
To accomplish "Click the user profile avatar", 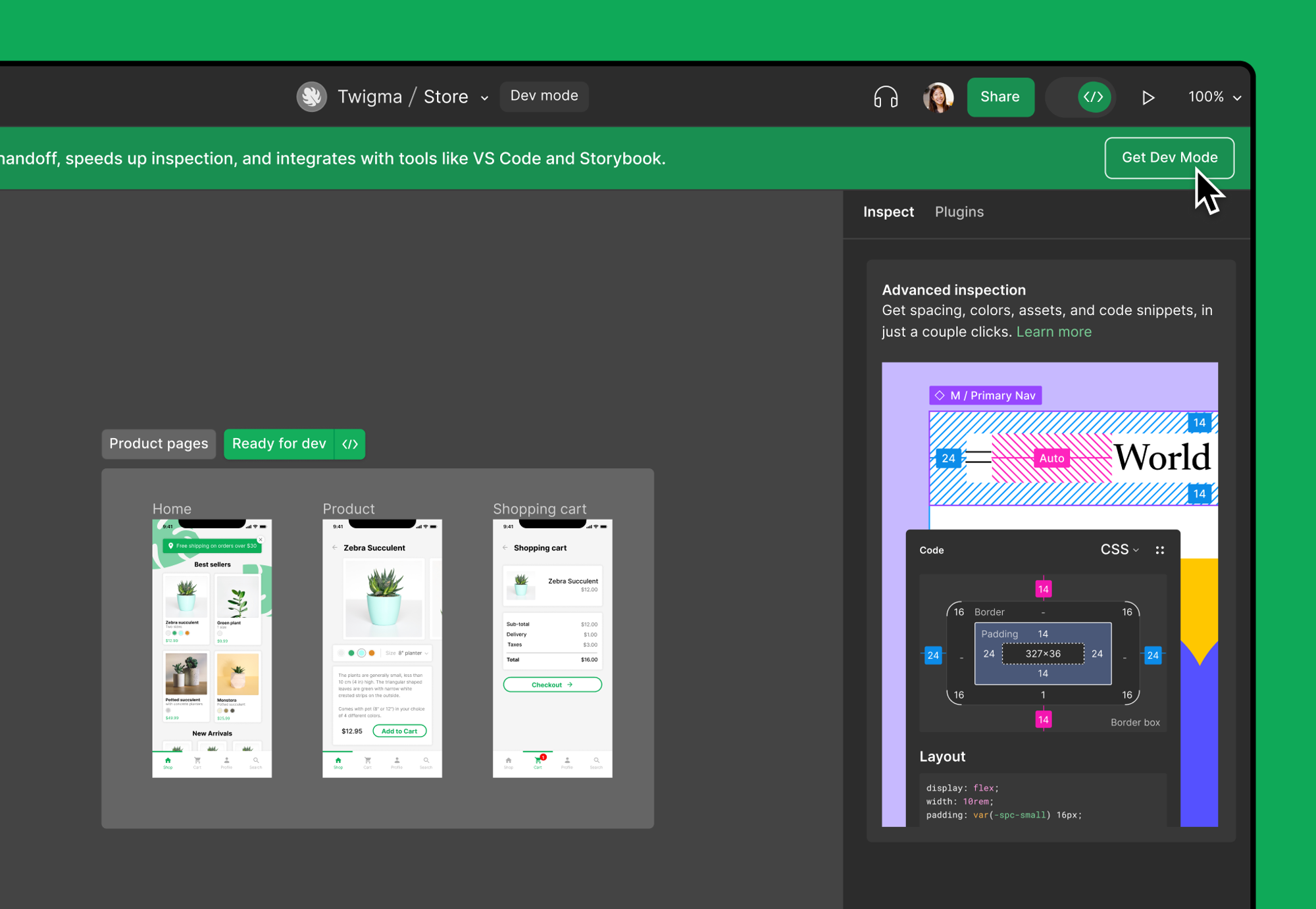I will click(x=938, y=97).
